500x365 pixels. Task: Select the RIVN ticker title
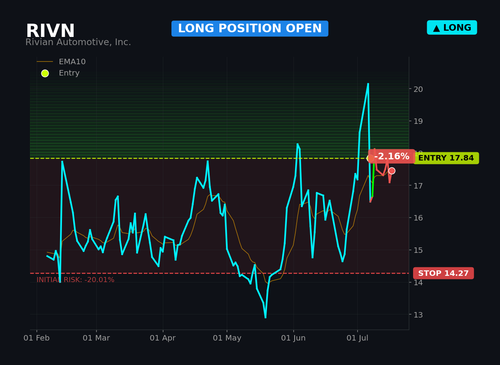pos(50,30)
